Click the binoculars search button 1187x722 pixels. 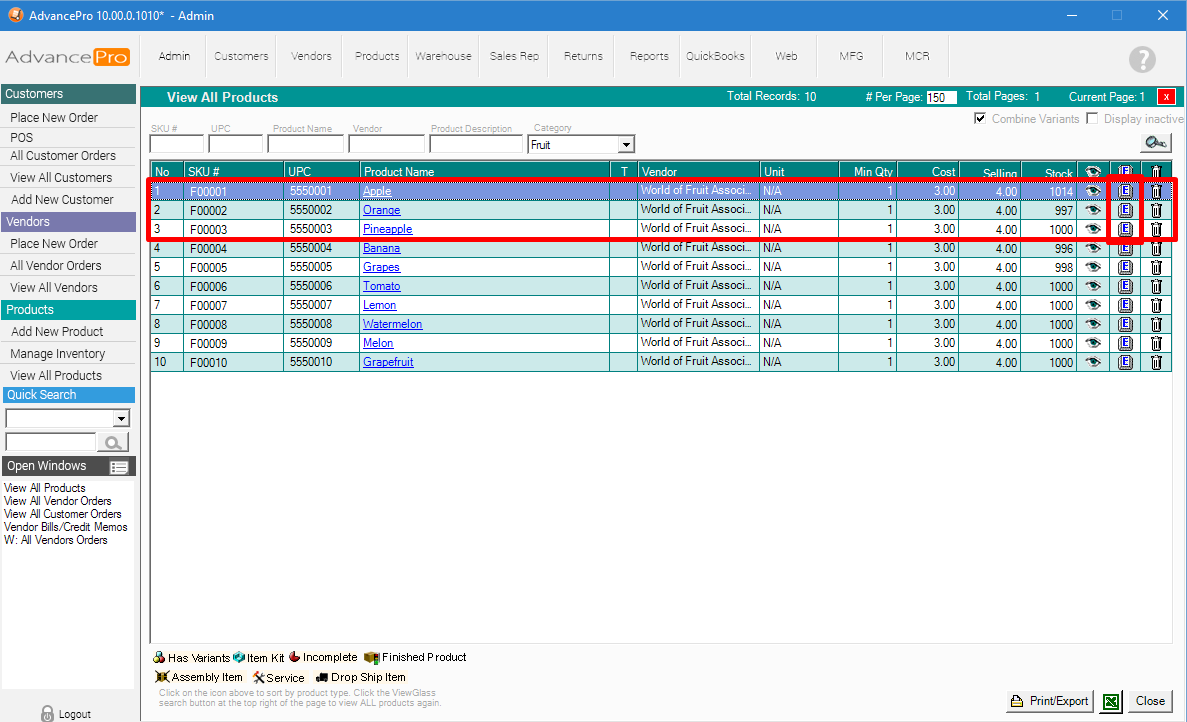click(1155, 143)
